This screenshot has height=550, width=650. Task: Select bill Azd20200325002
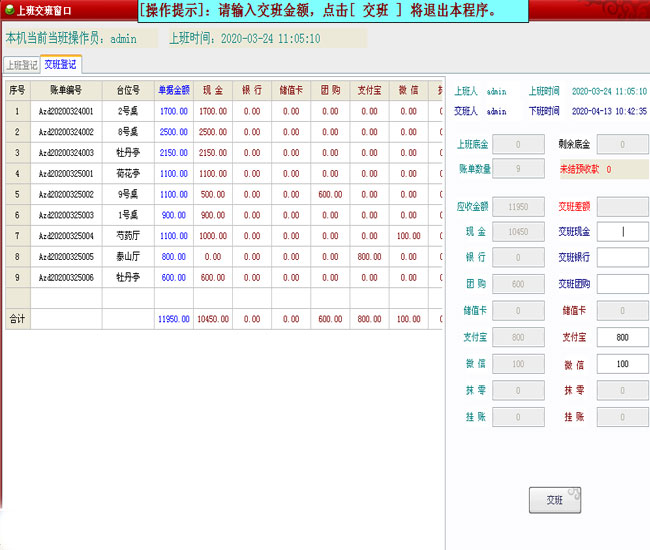(x=66, y=194)
